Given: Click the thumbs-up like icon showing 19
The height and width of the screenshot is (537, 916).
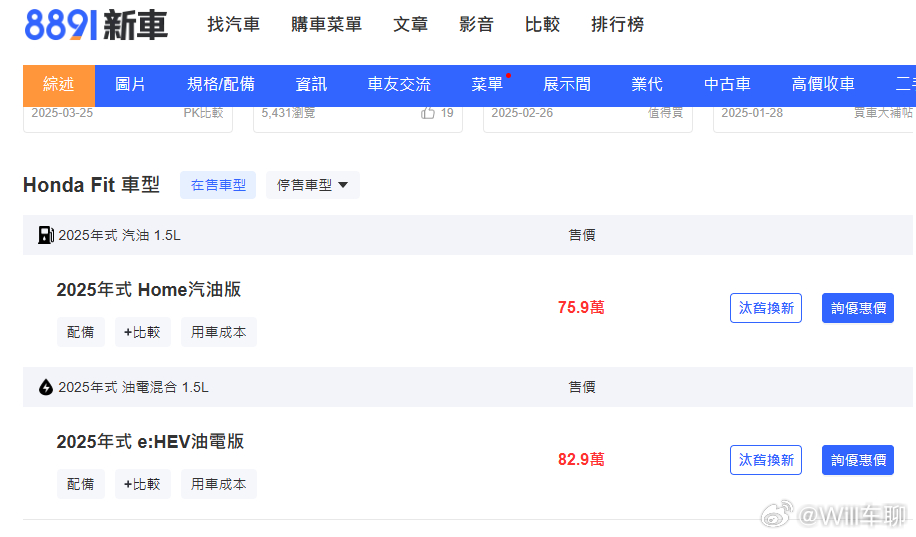Looking at the screenshot, I should pyautogui.click(x=428, y=113).
